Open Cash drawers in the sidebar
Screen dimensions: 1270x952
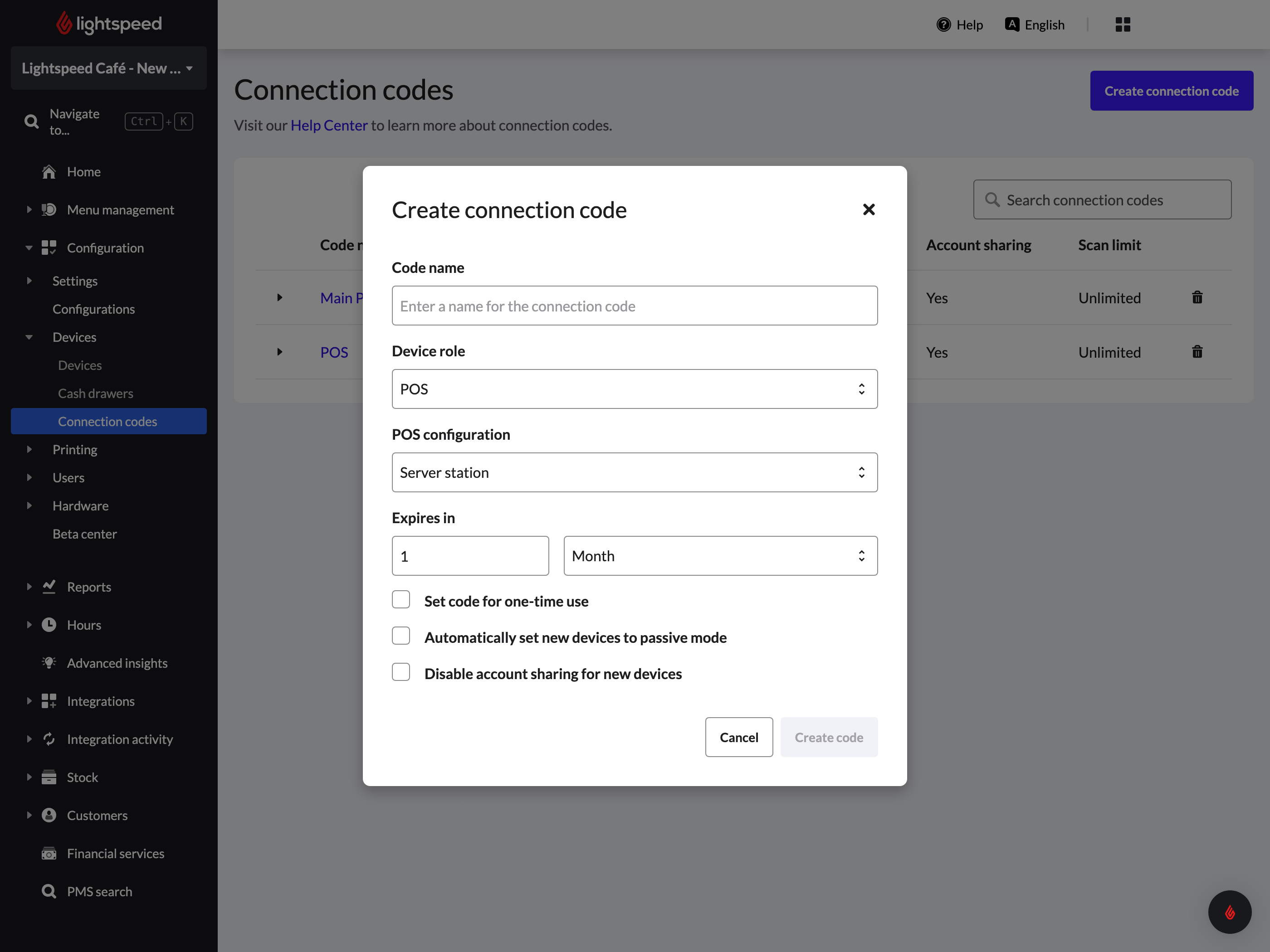95,393
